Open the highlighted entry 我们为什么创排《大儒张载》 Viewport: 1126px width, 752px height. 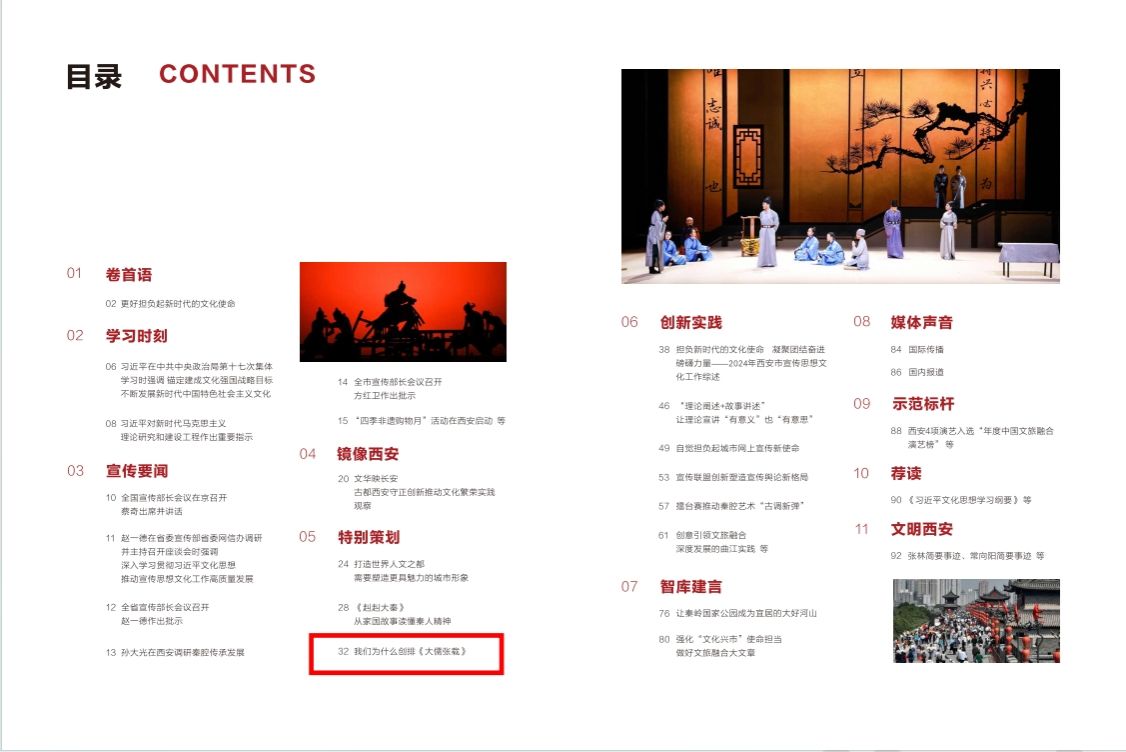click(x=405, y=653)
